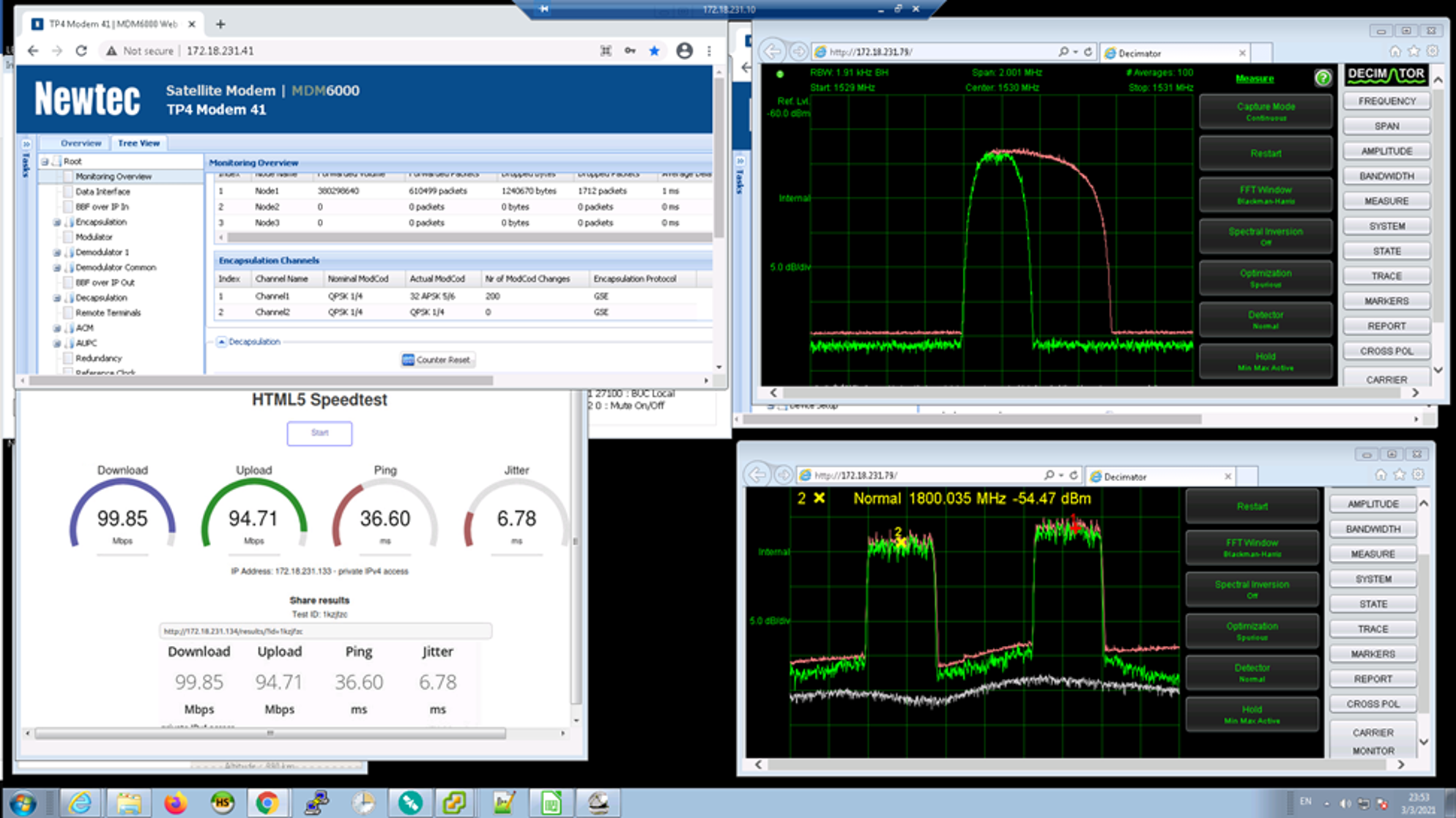
Task: Click the speedtest share results URL field
Action: tap(325, 631)
